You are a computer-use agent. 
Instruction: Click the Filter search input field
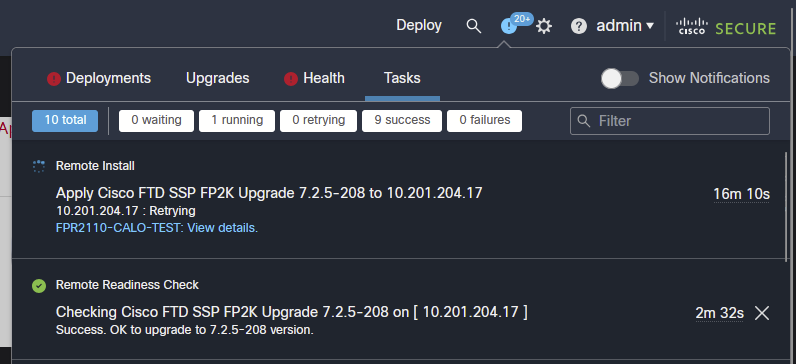tap(670, 121)
